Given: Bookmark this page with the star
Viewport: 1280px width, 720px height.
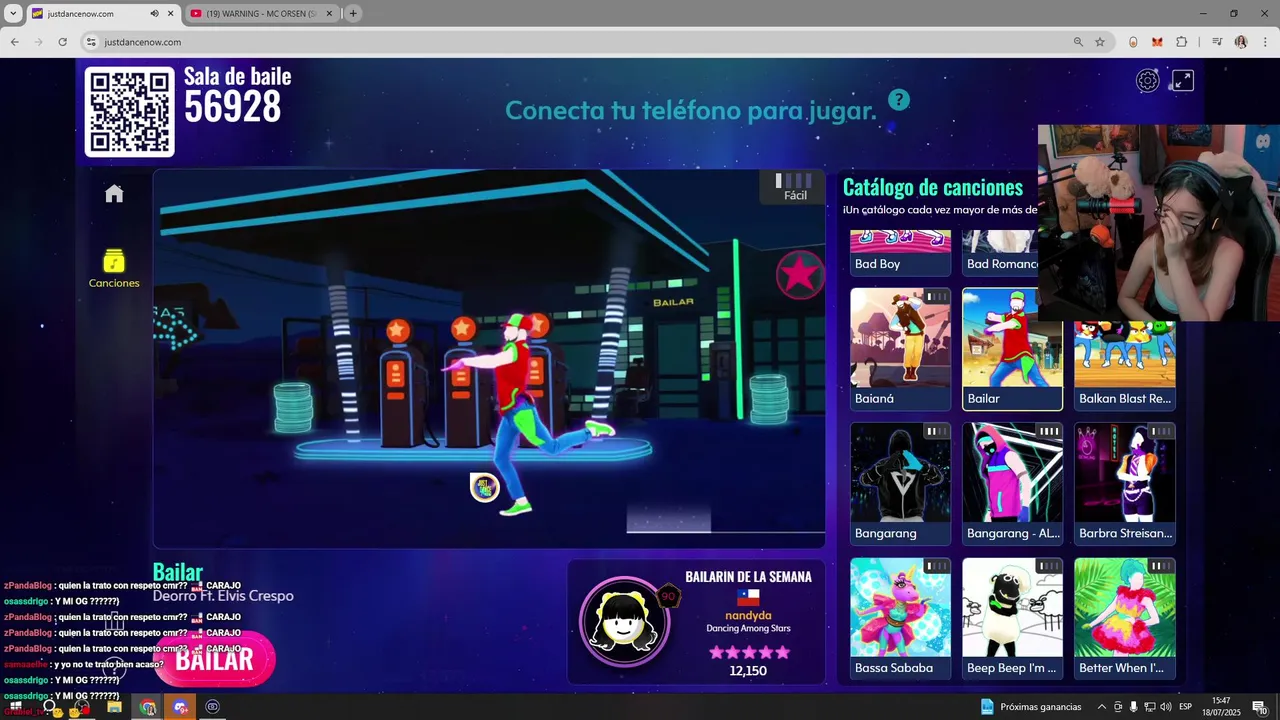Looking at the screenshot, I should coord(1100,42).
